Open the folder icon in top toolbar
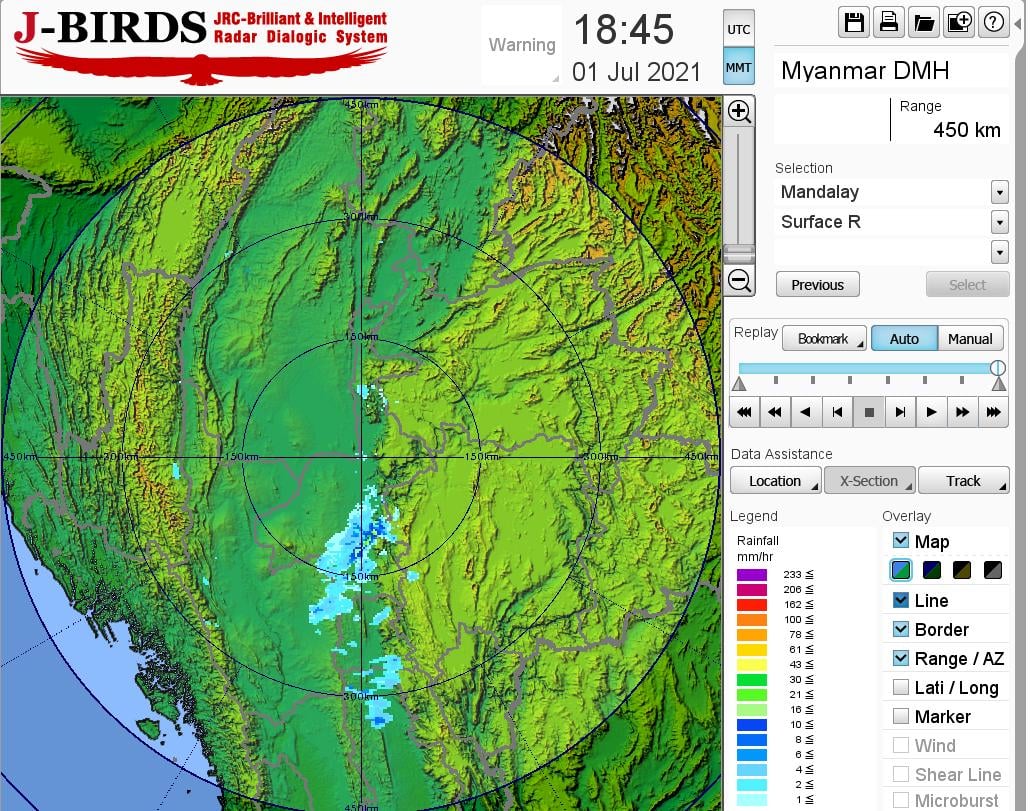1030x811 pixels. click(923, 22)
